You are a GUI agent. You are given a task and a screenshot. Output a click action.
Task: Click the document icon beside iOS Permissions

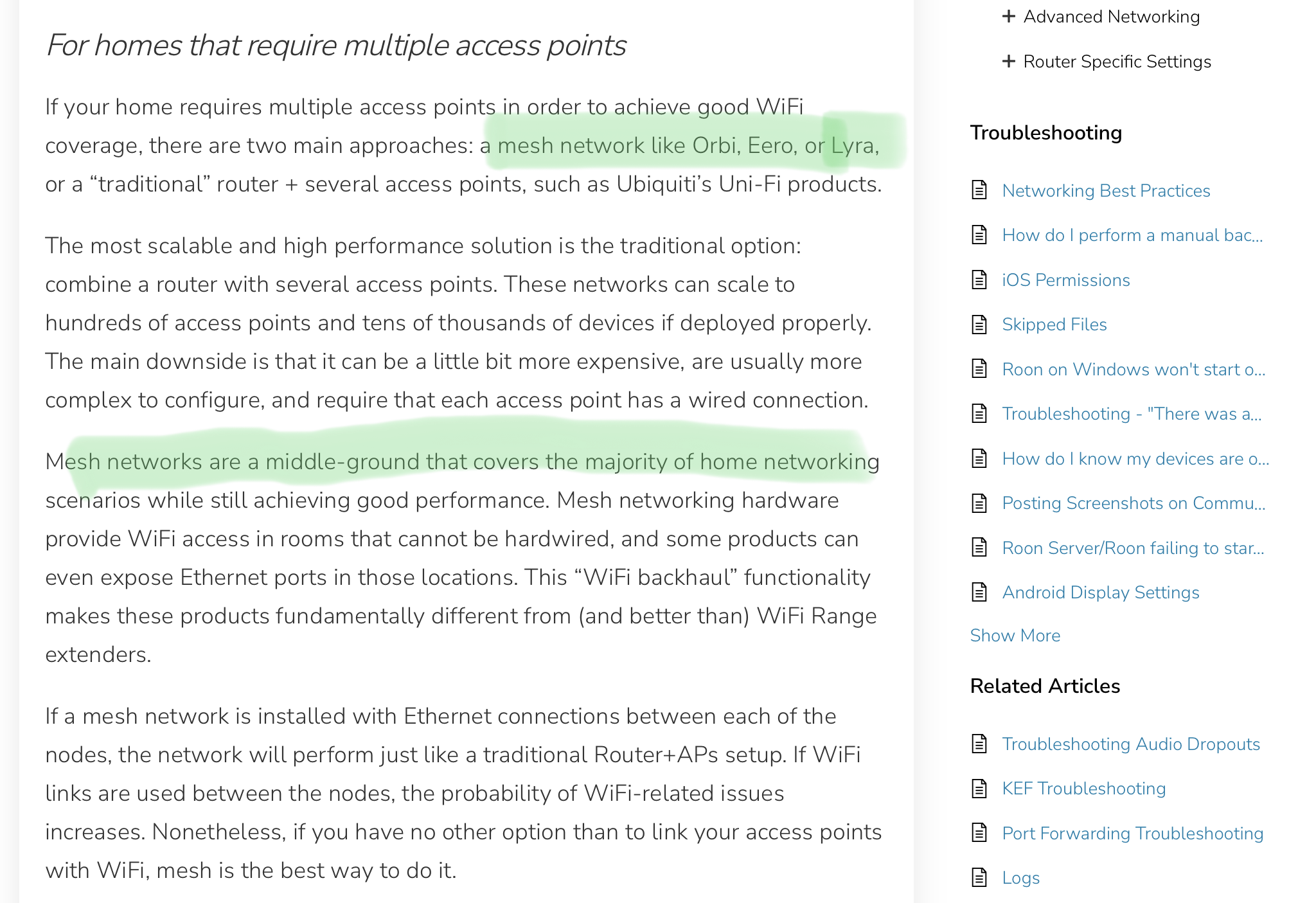tap(979, 280)
